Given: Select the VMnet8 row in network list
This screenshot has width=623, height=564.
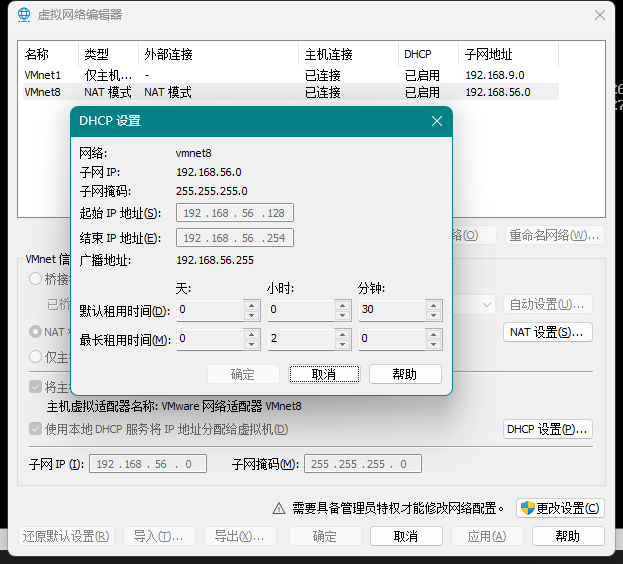Looking at the screenshot, I should [291, 92].
